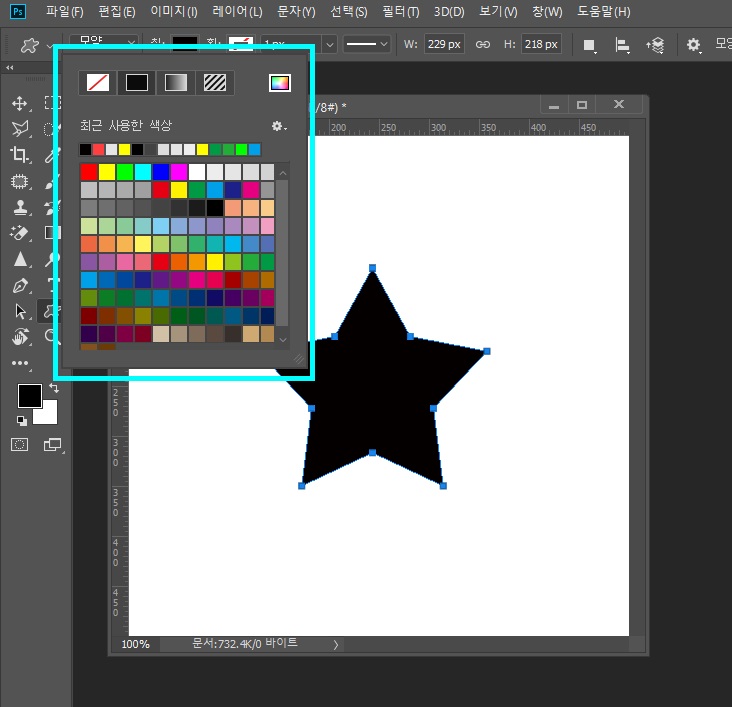Open recent colors gear menu
Viewport: 732px width, 707px height.
pyautogui.click(x=279, y=126)
